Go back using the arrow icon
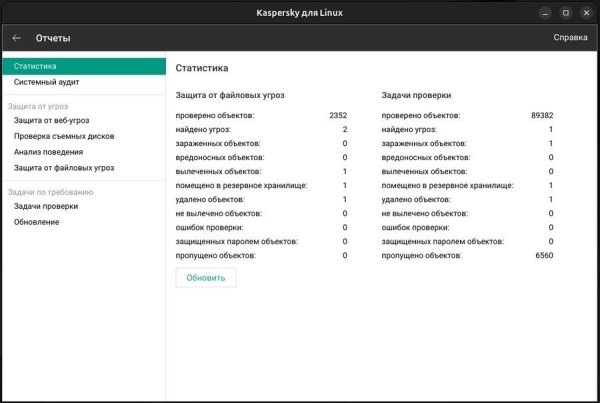Viewport: 600px width, 403px height. click(x=16, y=38)
